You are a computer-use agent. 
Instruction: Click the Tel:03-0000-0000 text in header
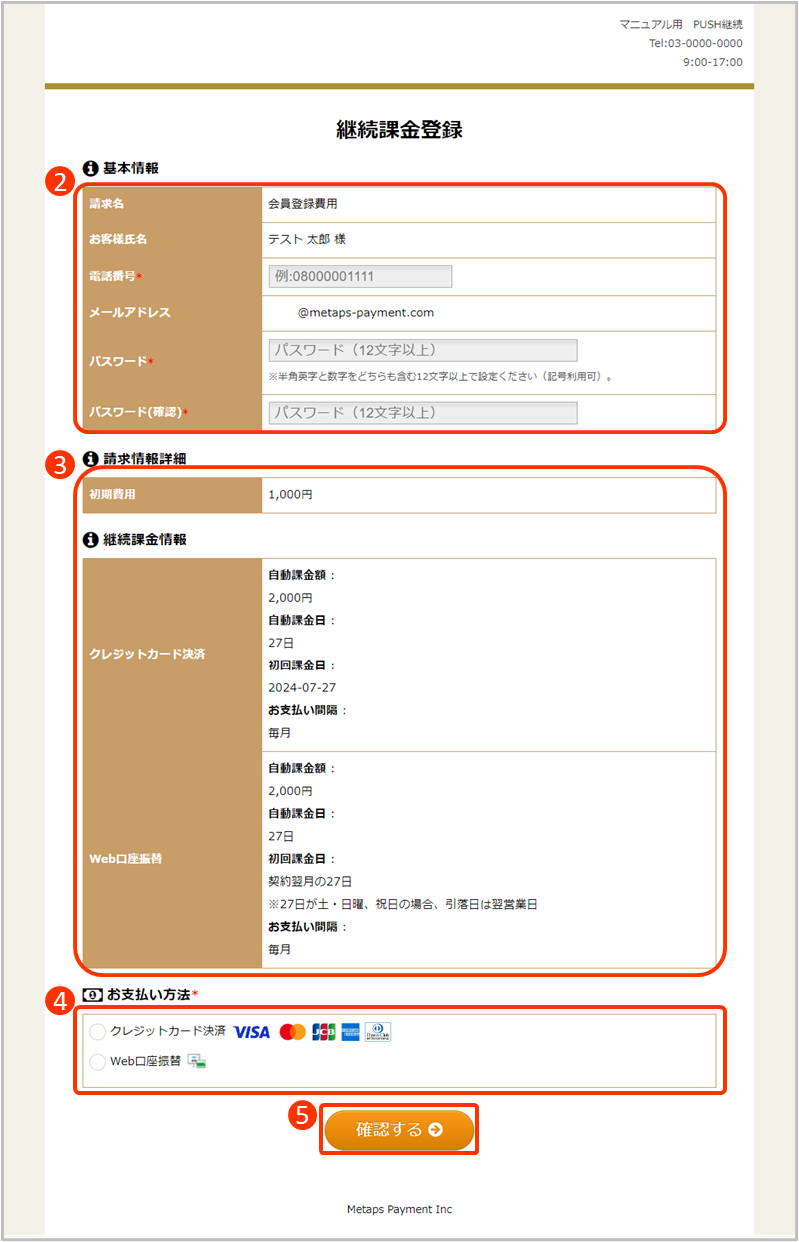click(695, 43)
